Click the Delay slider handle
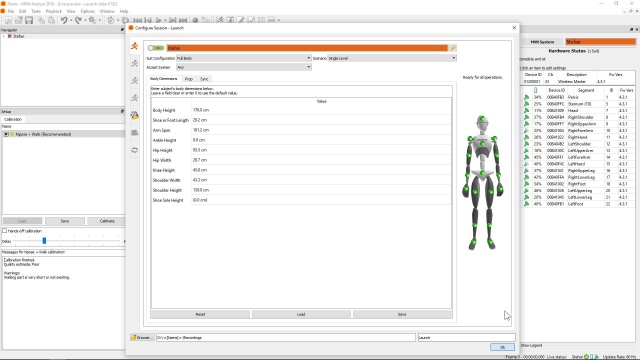The height and width of the screenshot is (360, 640). click(44, 241)
